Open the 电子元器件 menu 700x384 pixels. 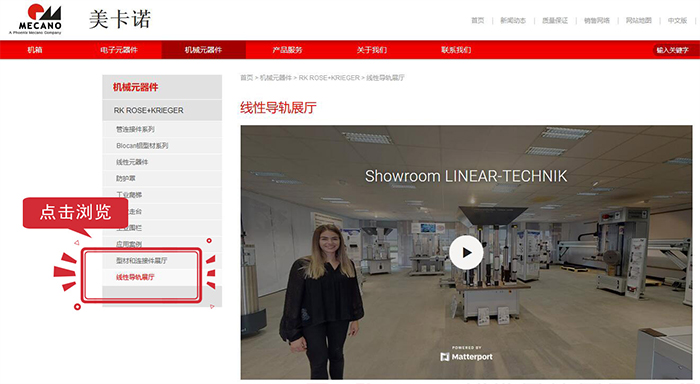119,50
